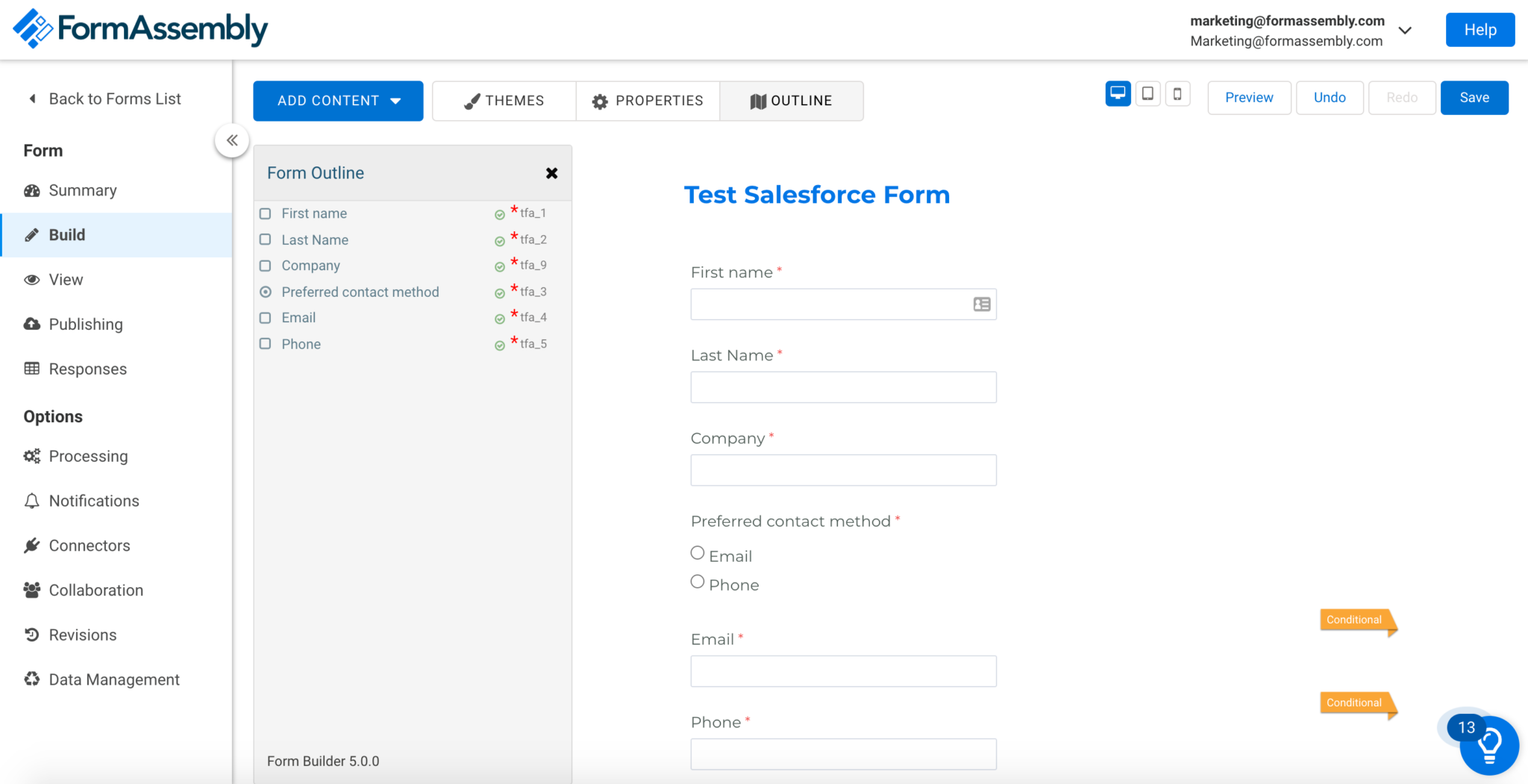Click the Processing option under Options

(88, 456)
